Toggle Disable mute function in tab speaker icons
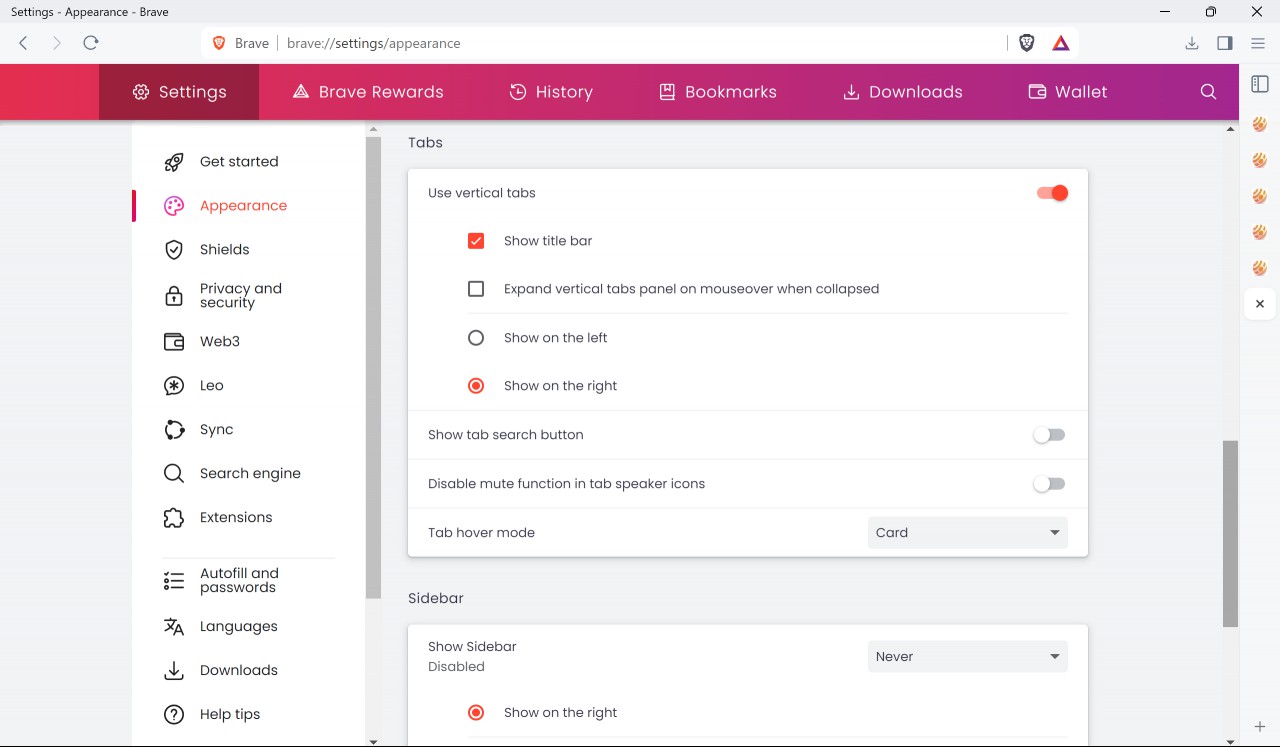 [1049, 484]
